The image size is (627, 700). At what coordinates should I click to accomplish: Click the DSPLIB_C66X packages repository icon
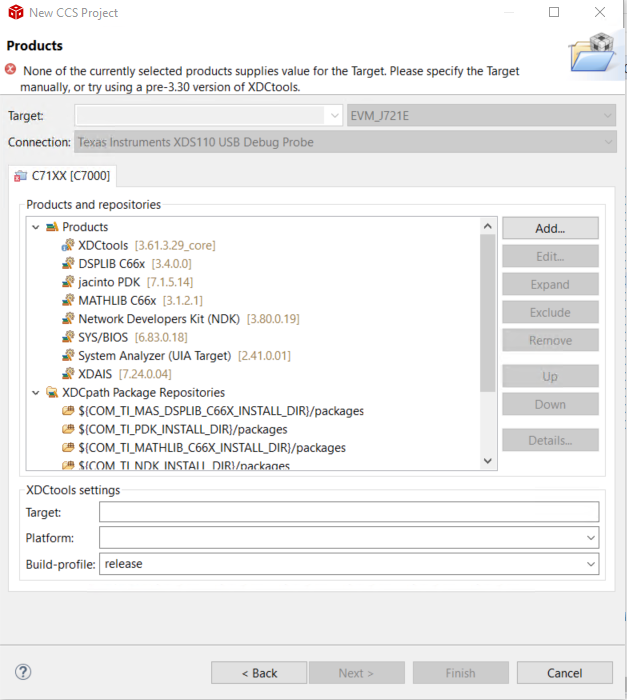click(x=68, y=410)
